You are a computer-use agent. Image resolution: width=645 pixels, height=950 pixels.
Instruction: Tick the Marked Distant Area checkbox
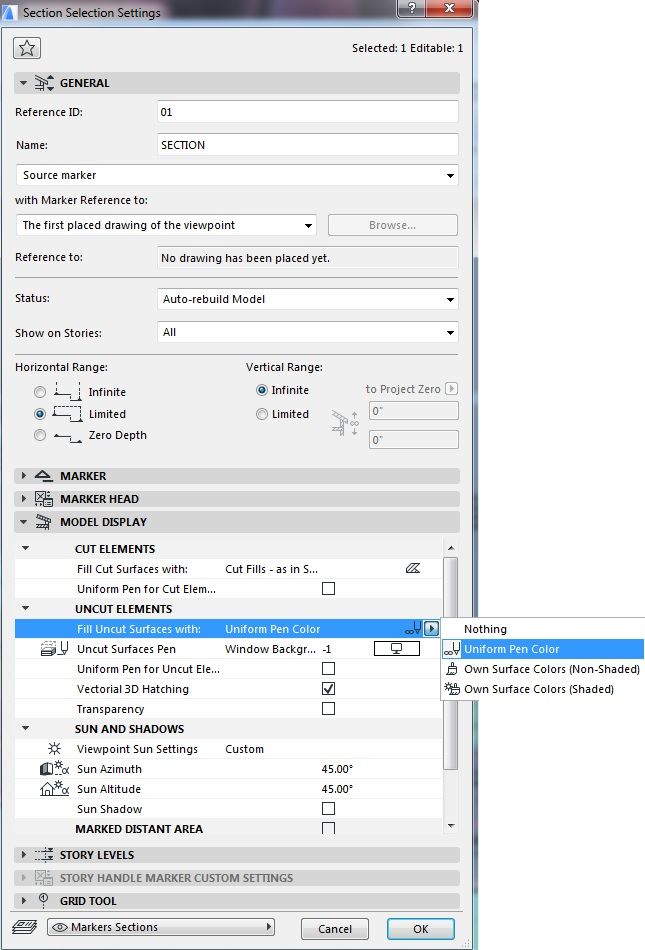pos(328,828)
